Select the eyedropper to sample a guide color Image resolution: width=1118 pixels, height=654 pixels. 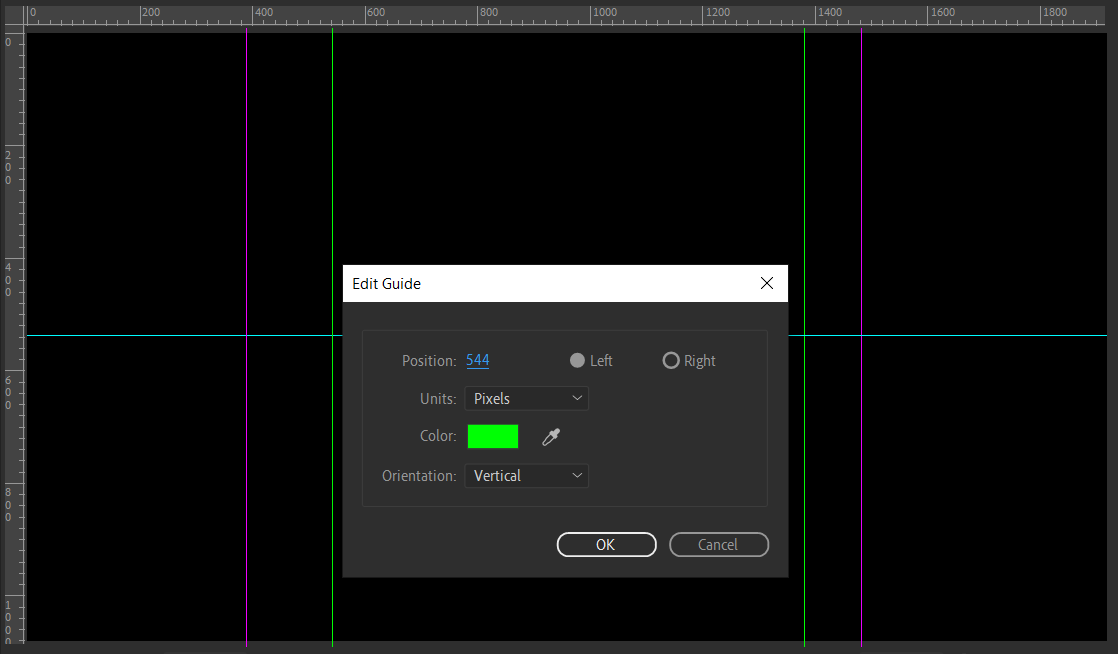pyautogui.click(x=550, y=436)
